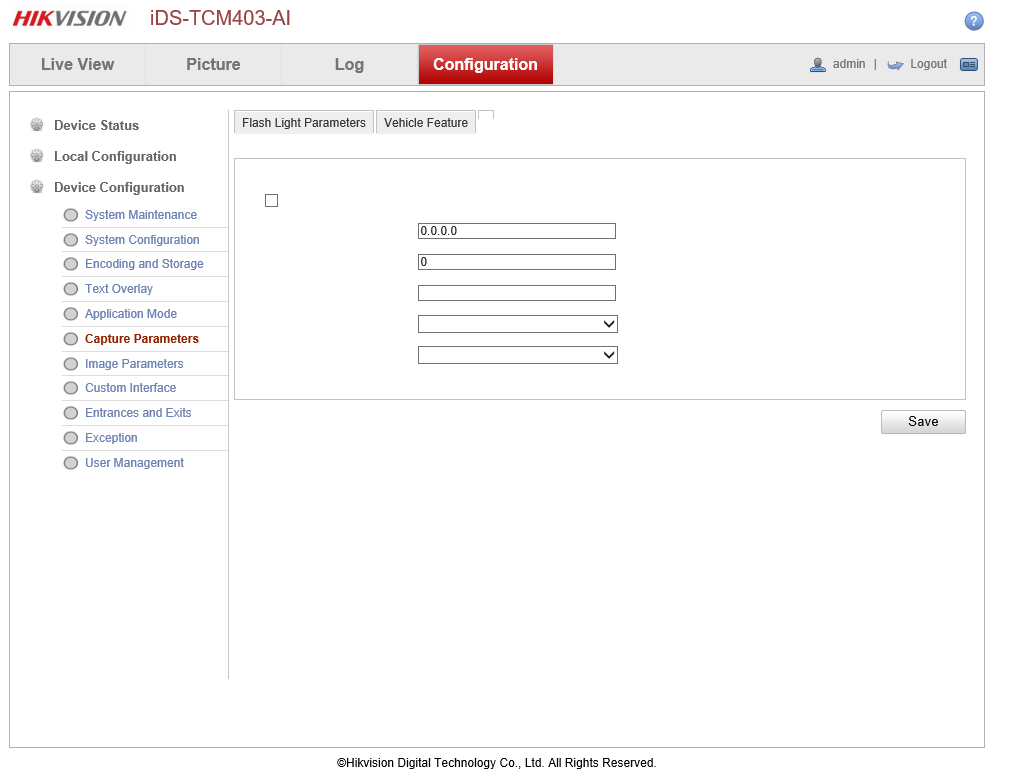Click the empty third text field
Screen dimensions: 1011x782
point(516,293)
